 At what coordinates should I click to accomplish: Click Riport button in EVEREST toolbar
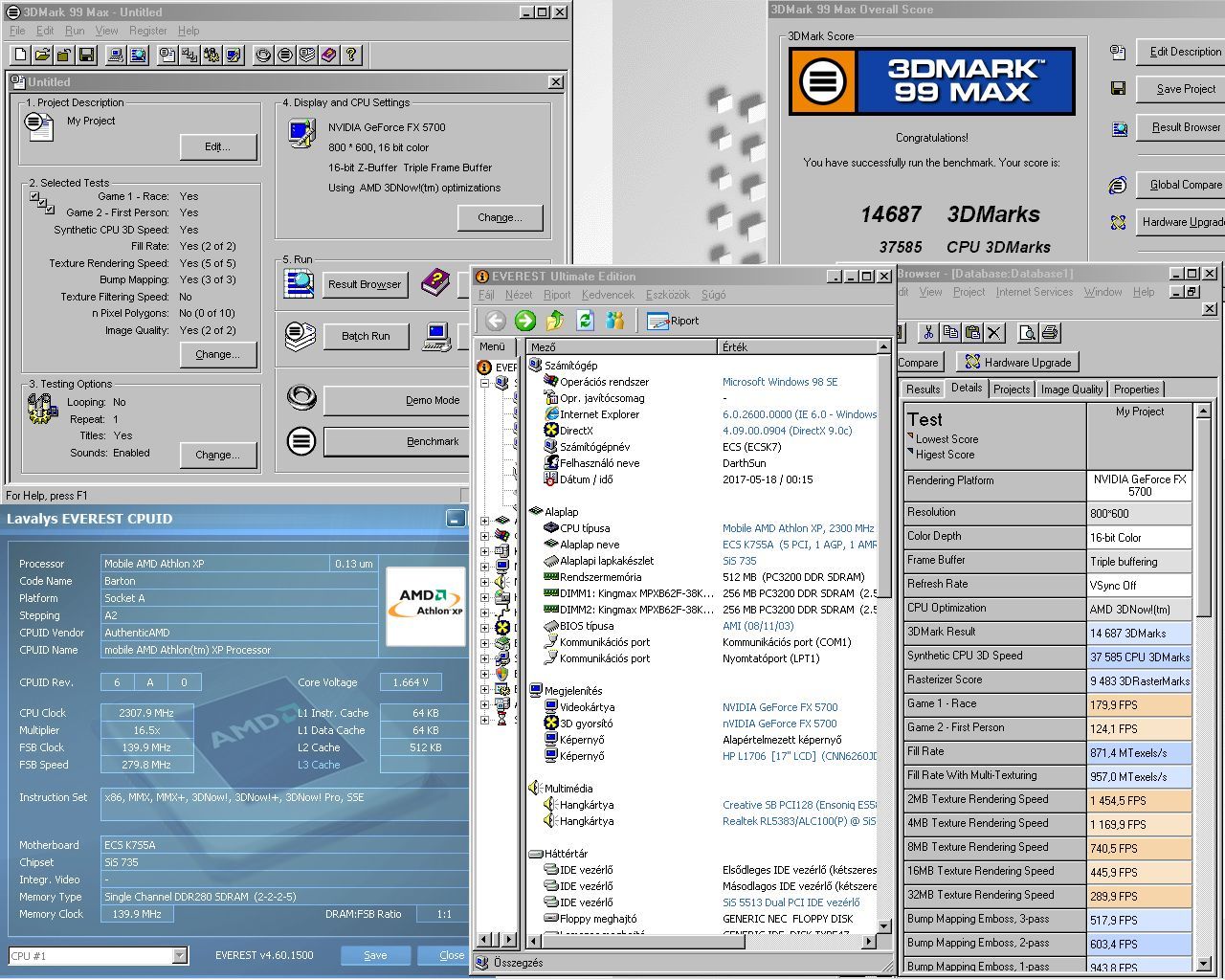pos(673,321)
